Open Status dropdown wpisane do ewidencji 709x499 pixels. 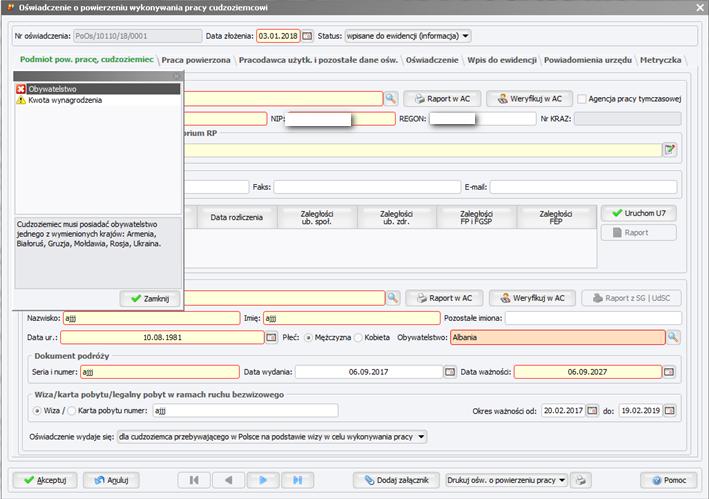pyautogui.click(x=408, y=36)
